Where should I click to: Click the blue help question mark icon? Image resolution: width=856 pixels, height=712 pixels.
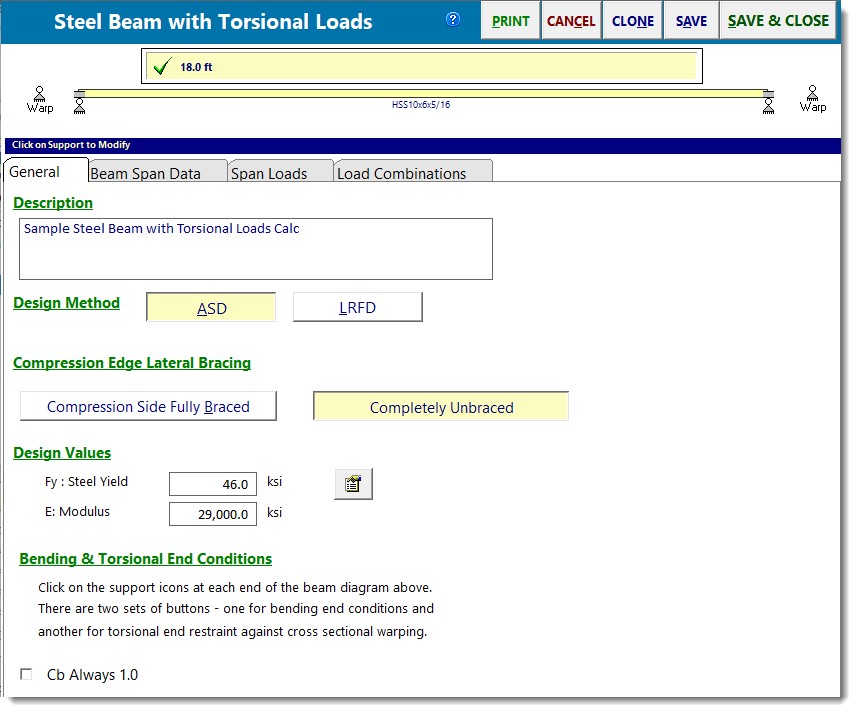(453, 19)
